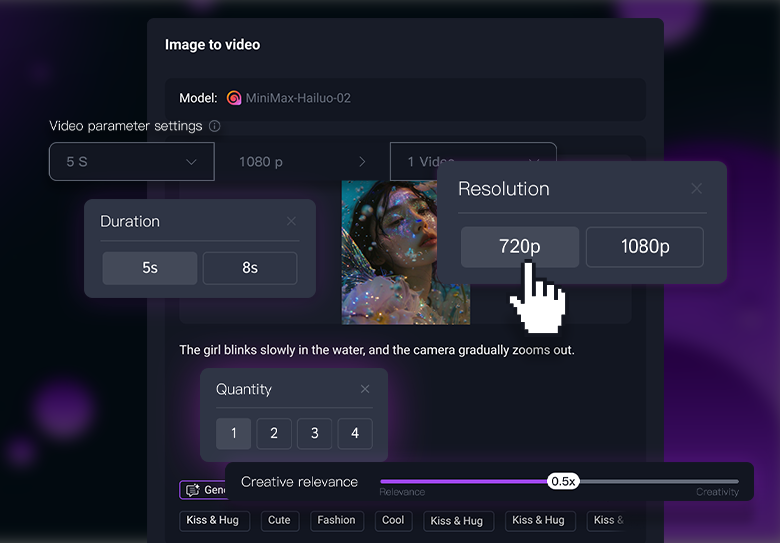Click the Cute style tag
780x543 pixels.
click(x=279, y=520)
